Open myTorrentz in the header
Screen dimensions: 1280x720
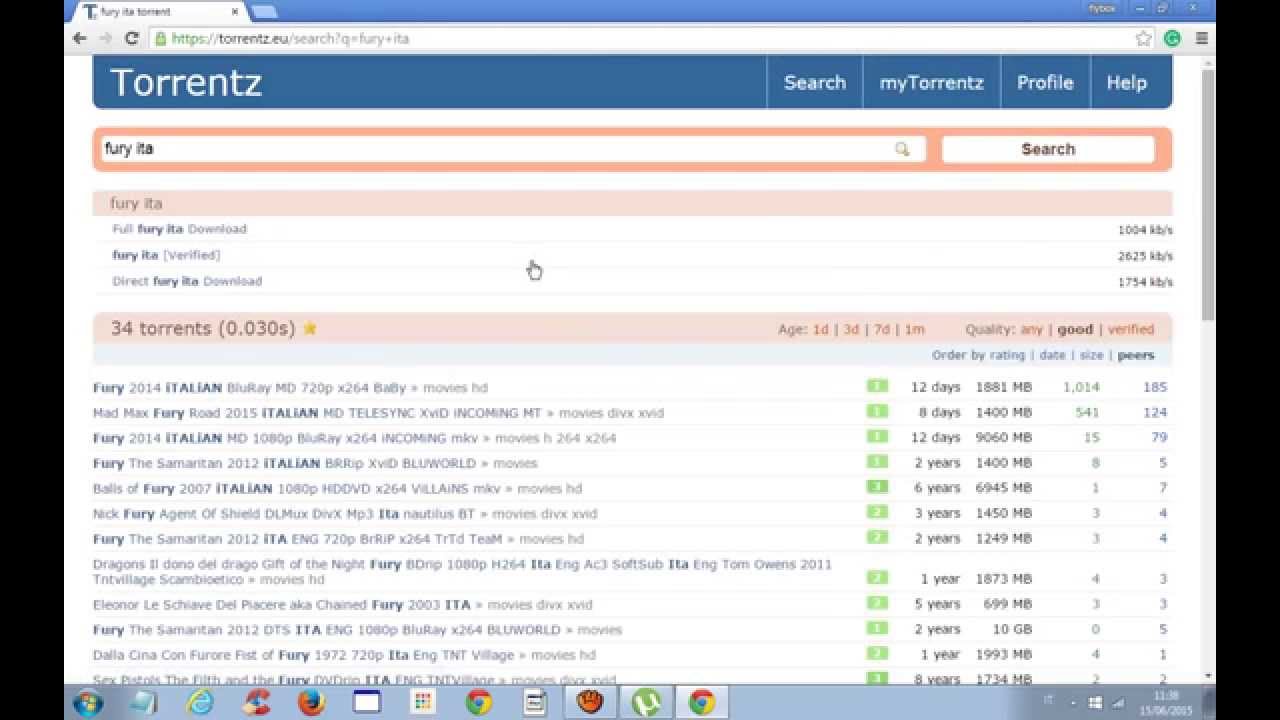(x=932, y=83)
